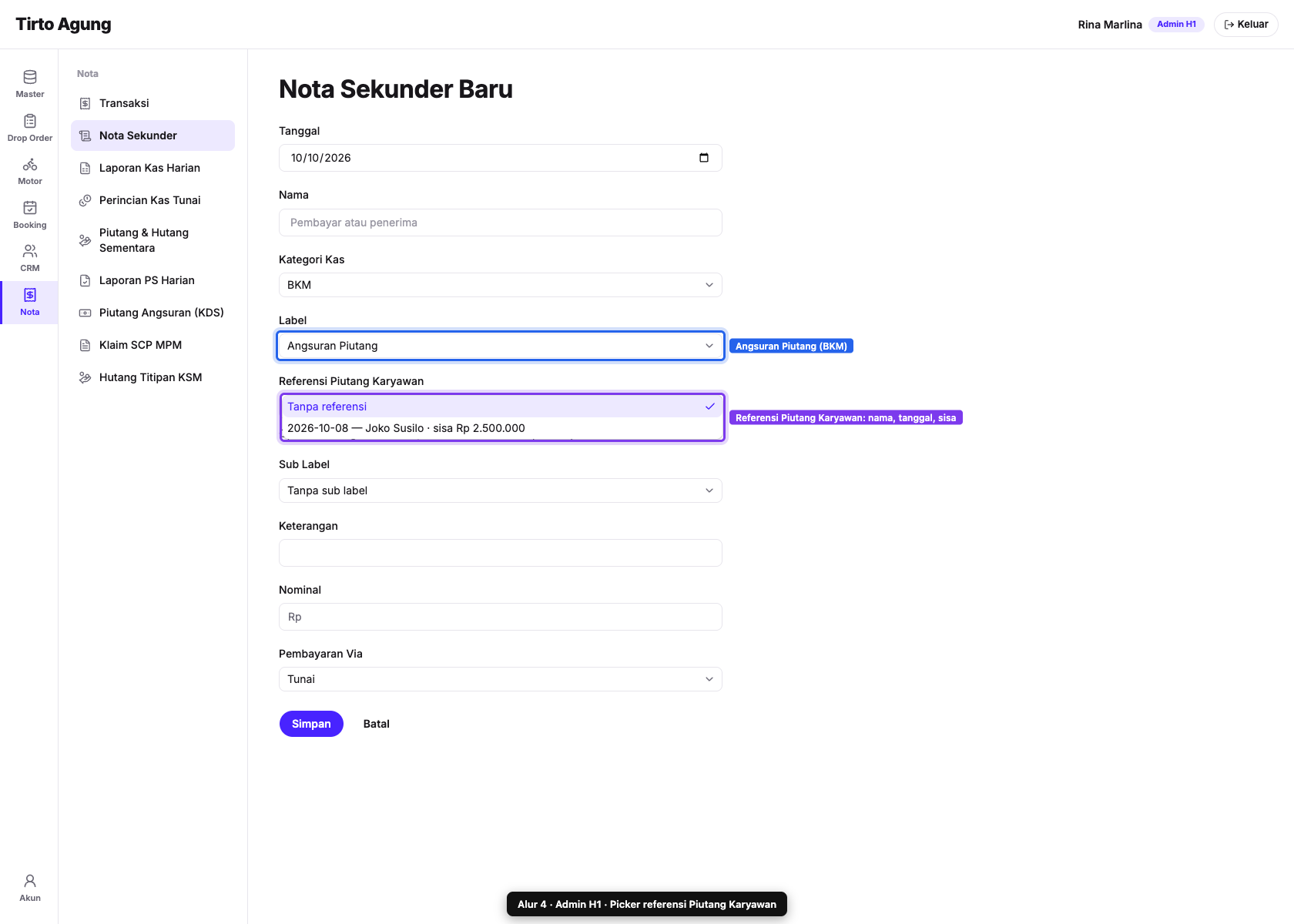Click the Piutang & Hutang Sementara icon
Image resolution: width=1294 pixels, height=924 pixels.
(x=85, y=240)
